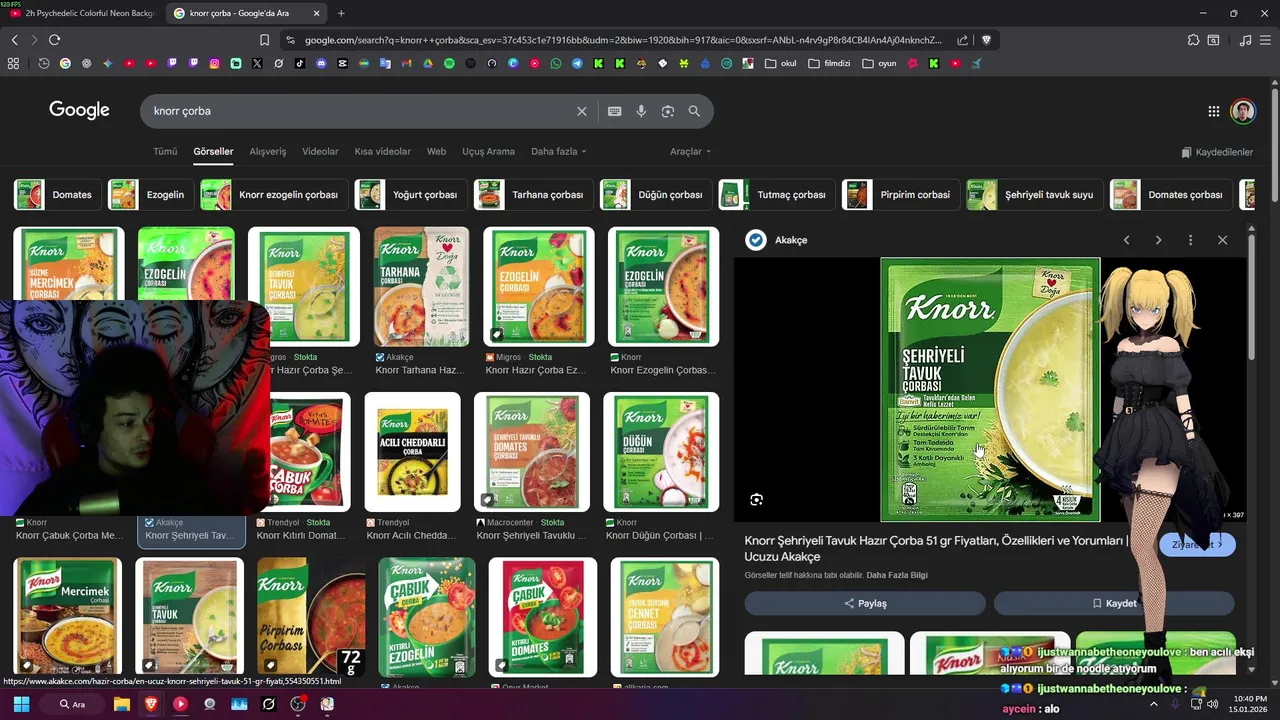Go back using the browser back arrow

coord(14,40)
